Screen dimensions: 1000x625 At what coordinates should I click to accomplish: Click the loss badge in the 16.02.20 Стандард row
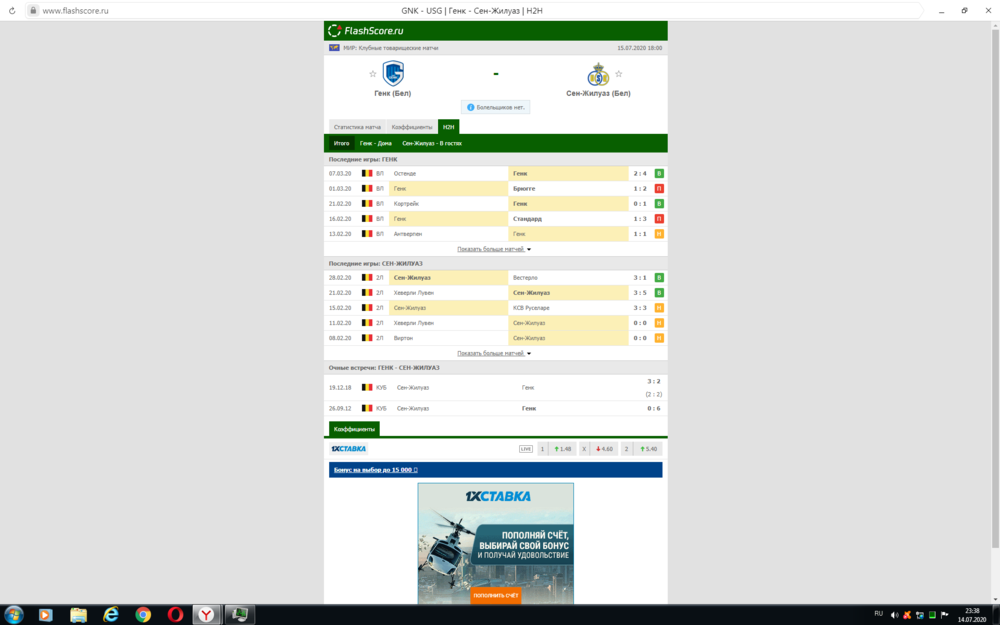[659, 219]
